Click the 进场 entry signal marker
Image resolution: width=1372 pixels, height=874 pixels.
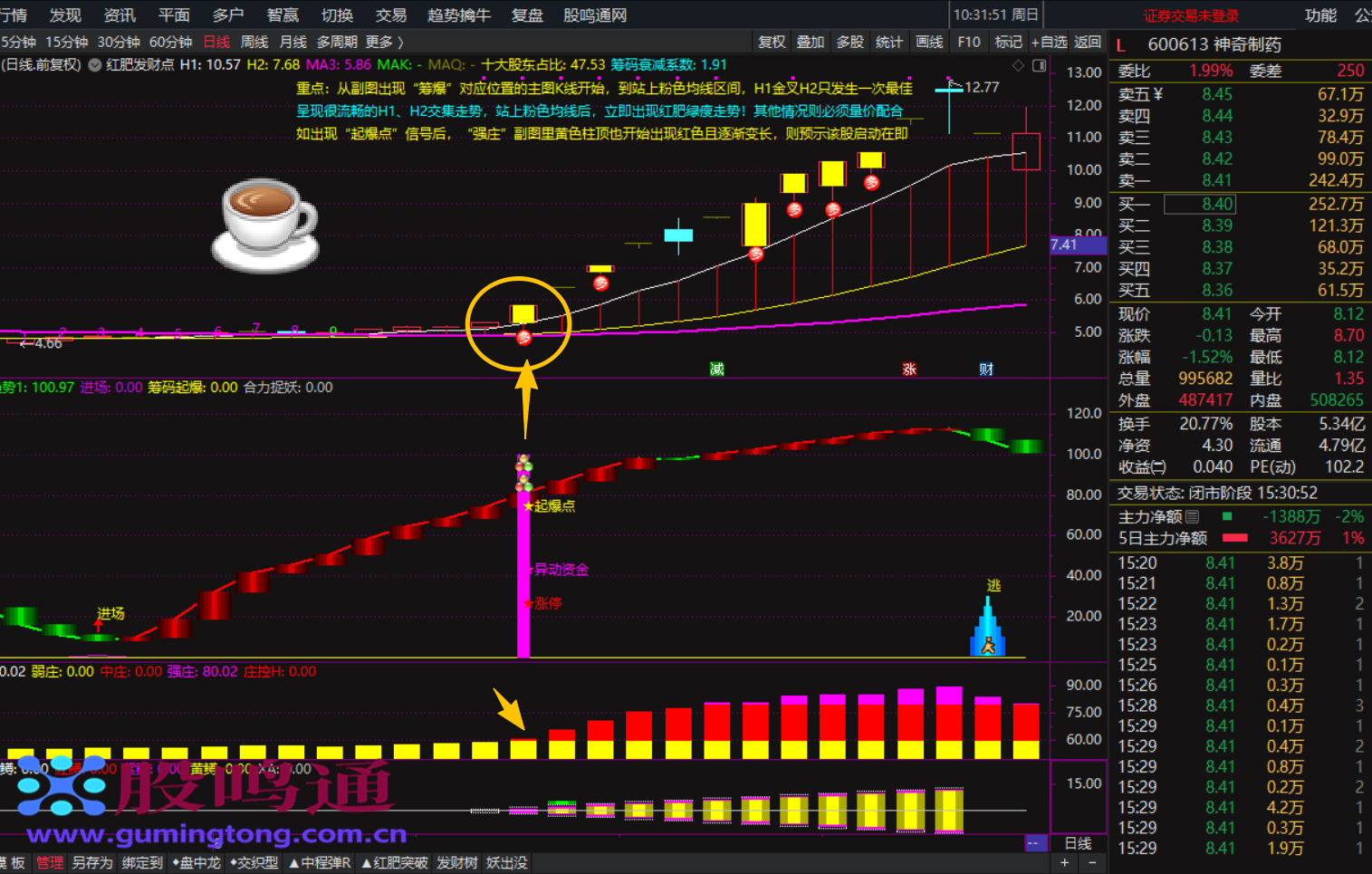(110, 614)
